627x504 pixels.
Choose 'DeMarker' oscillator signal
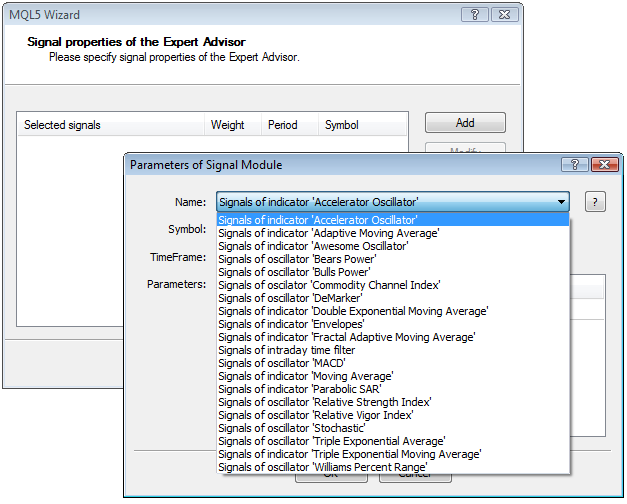pyautogui.click(x=393, y=298)
